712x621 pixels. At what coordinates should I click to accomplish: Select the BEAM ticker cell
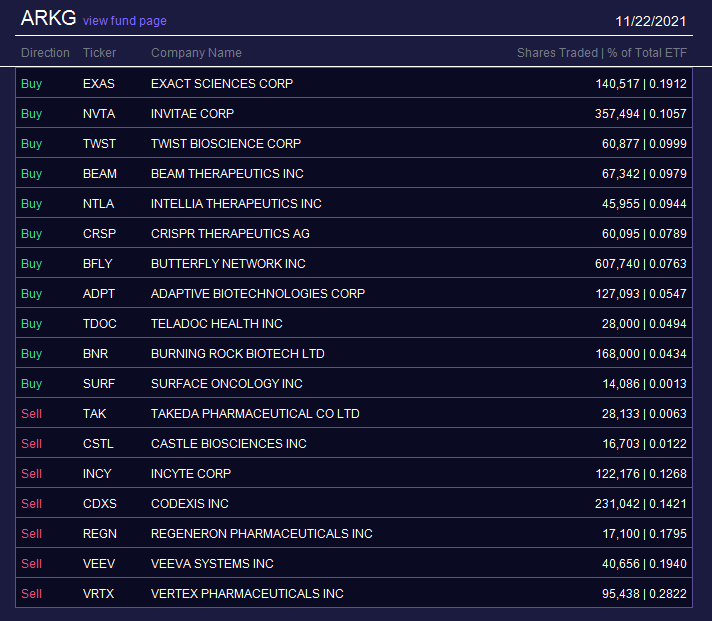(x=99, y=173)
